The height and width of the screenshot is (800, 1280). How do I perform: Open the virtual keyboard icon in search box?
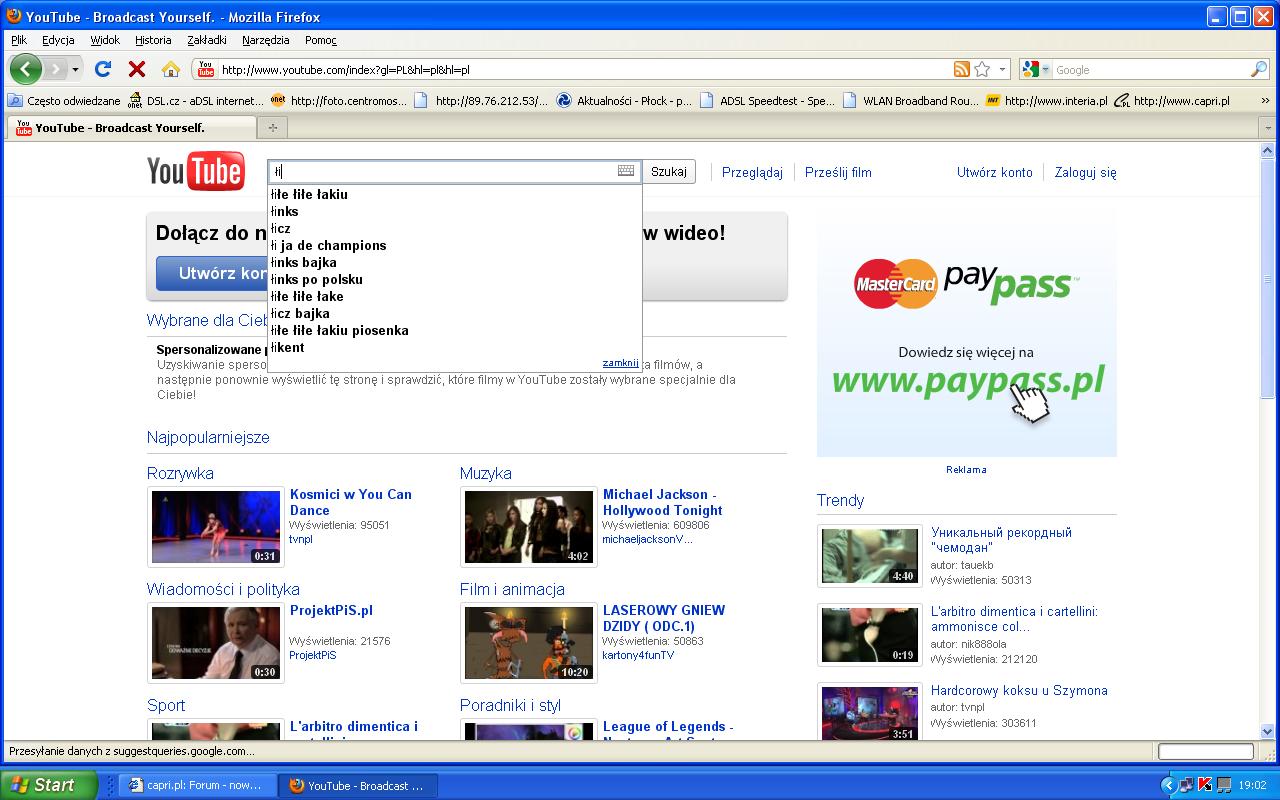[626, 171]
